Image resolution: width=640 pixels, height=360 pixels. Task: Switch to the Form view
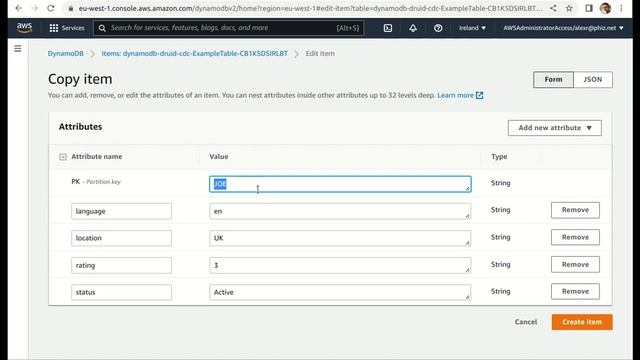553,80
